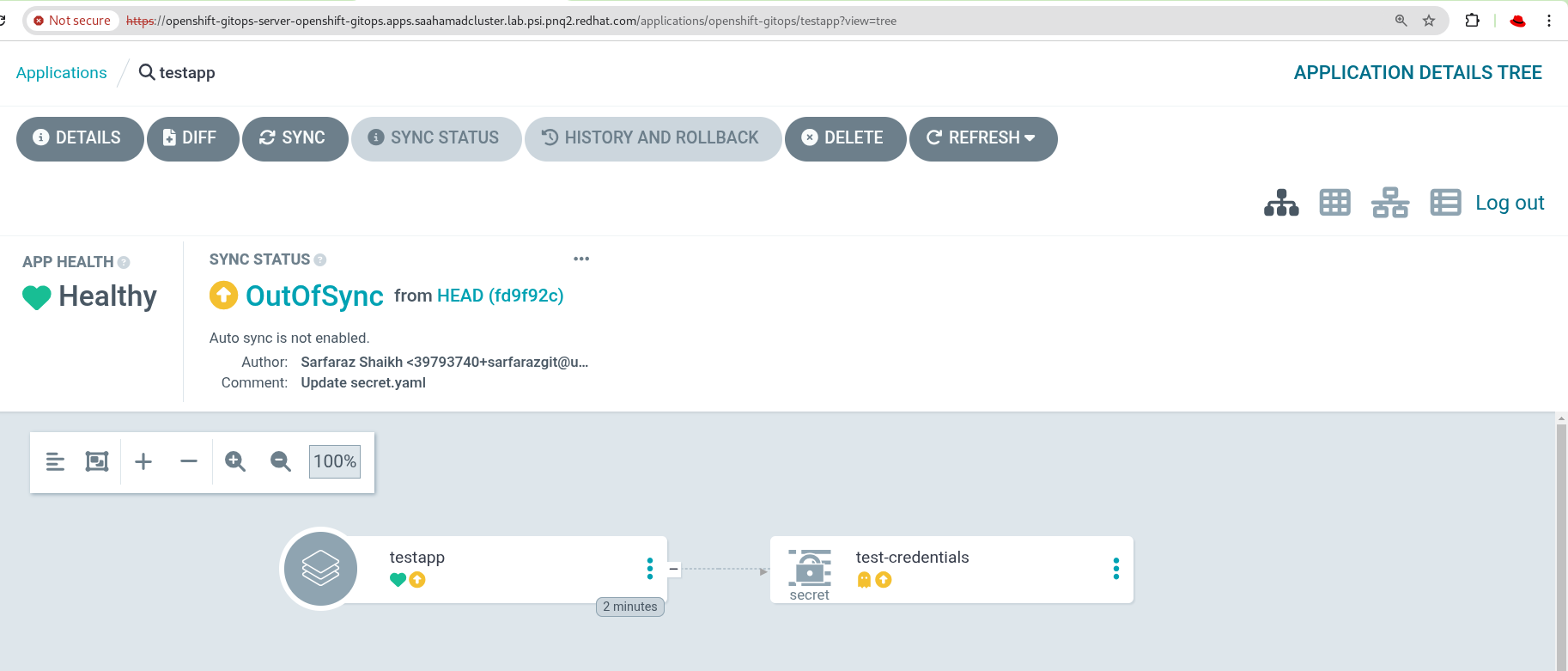The height and width of the screenshot is (671, 1568).
Task: Open the DIFF view
Action: (x=193, y=138)
